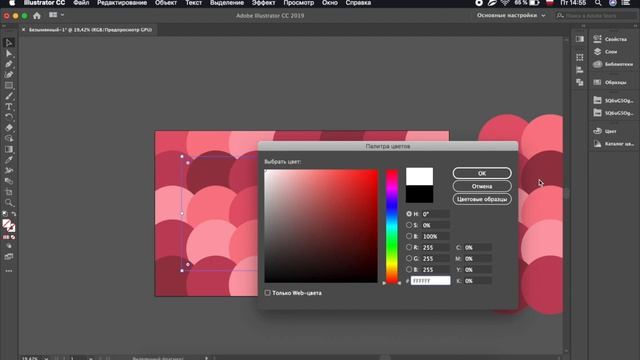This screenshot has width=640, height=360.
Task: Open the Файл menu
Action: tap(81, 3)
